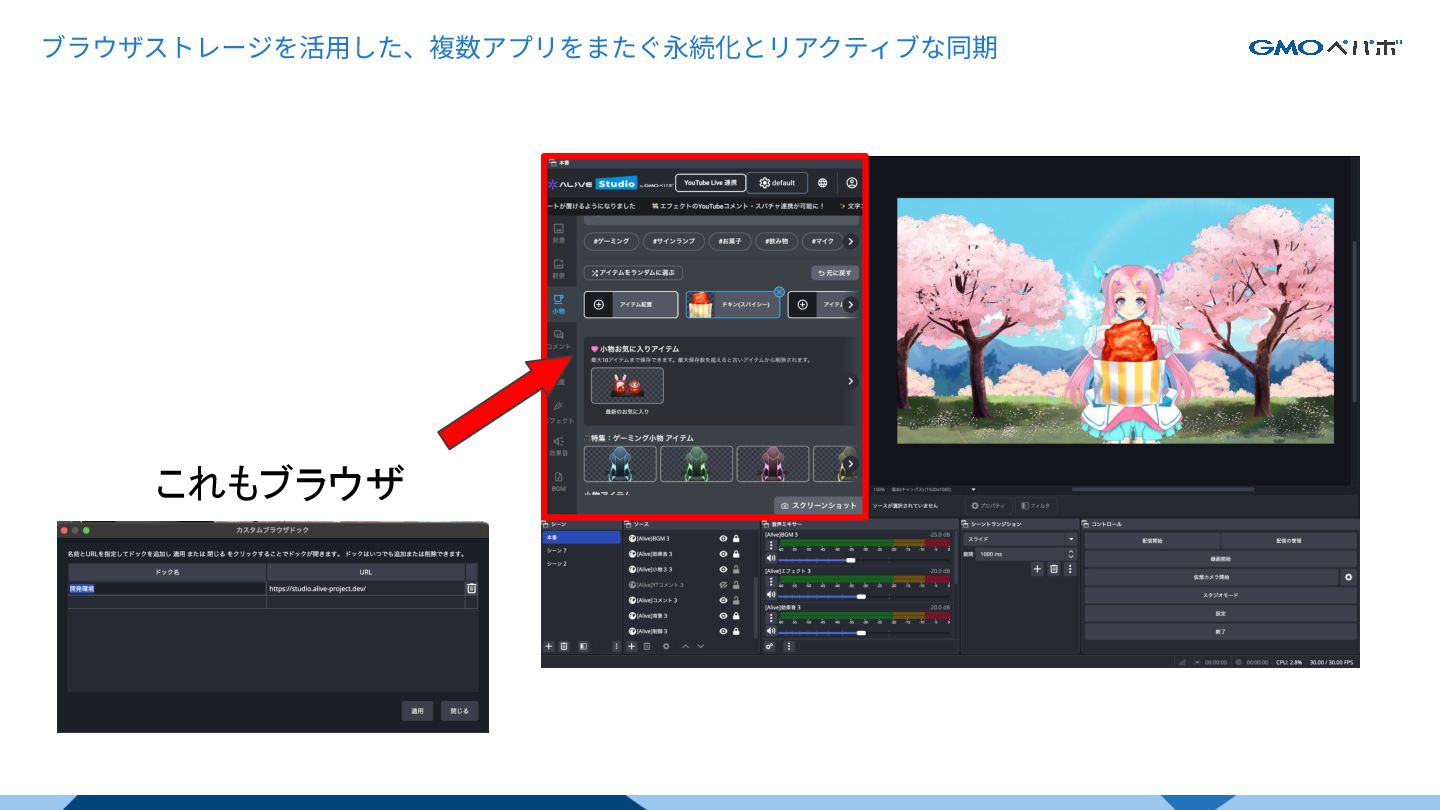The width and height of the screenshot is (1440, 810).
Task: Expand tag list with chevron beside #マイク
Action: point(850,241)
